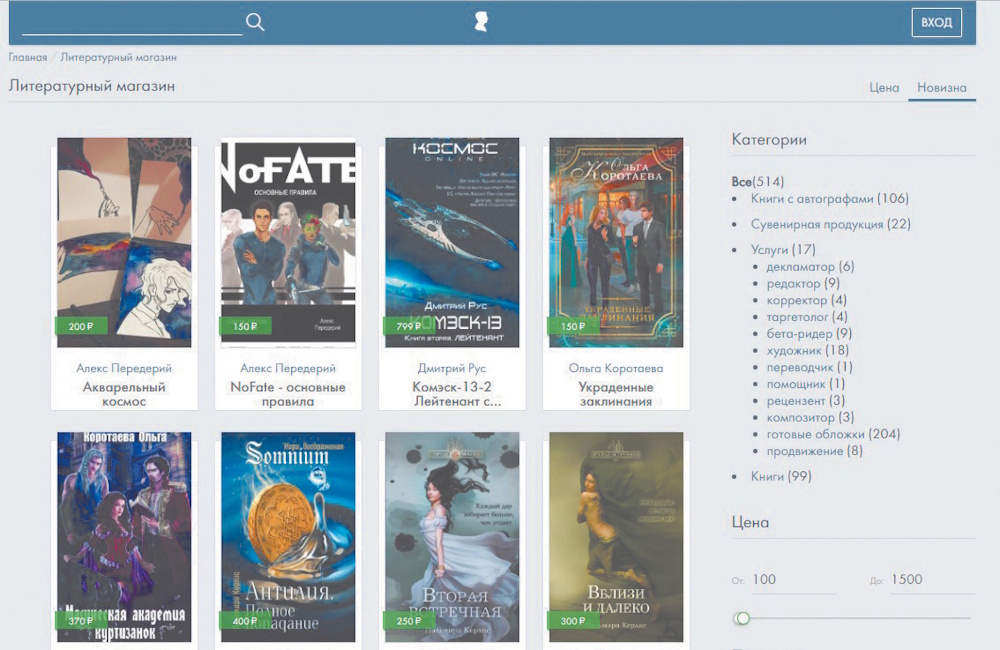
Task: View the Украденные заклинания cover
Action: (616, 242)
